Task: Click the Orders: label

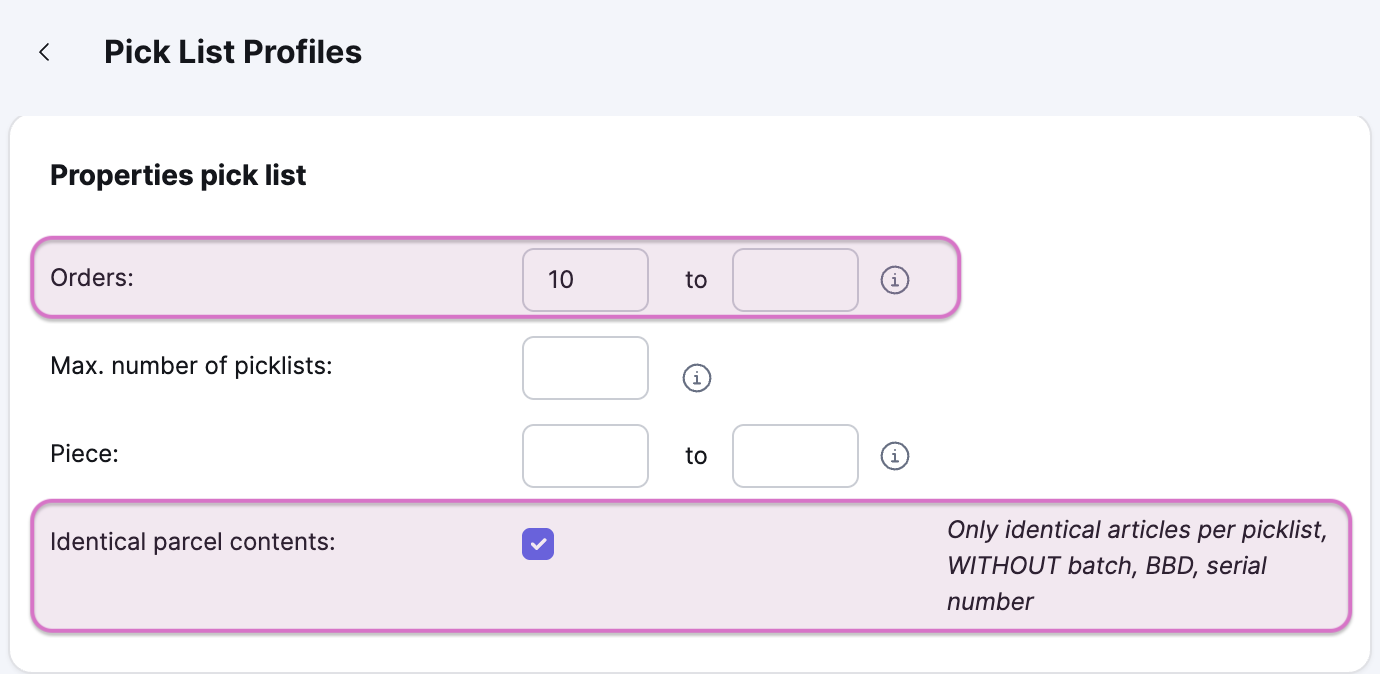Action: tap(92, 278)
